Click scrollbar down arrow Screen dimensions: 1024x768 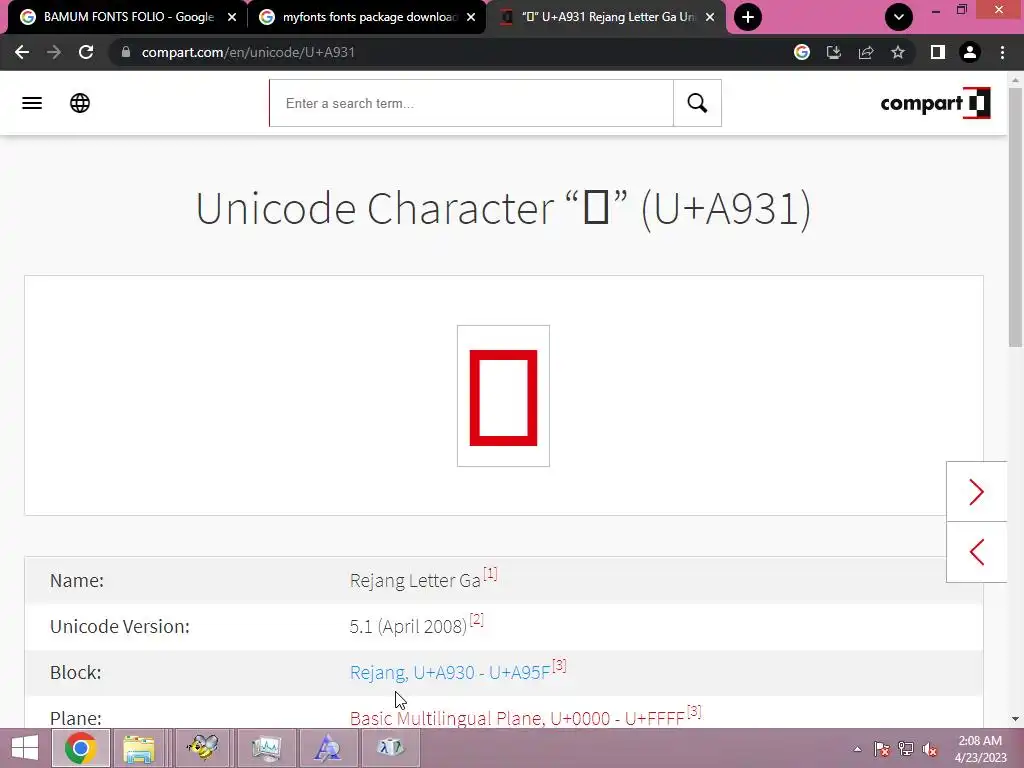pyautogui.click(x=1015, y=719)
